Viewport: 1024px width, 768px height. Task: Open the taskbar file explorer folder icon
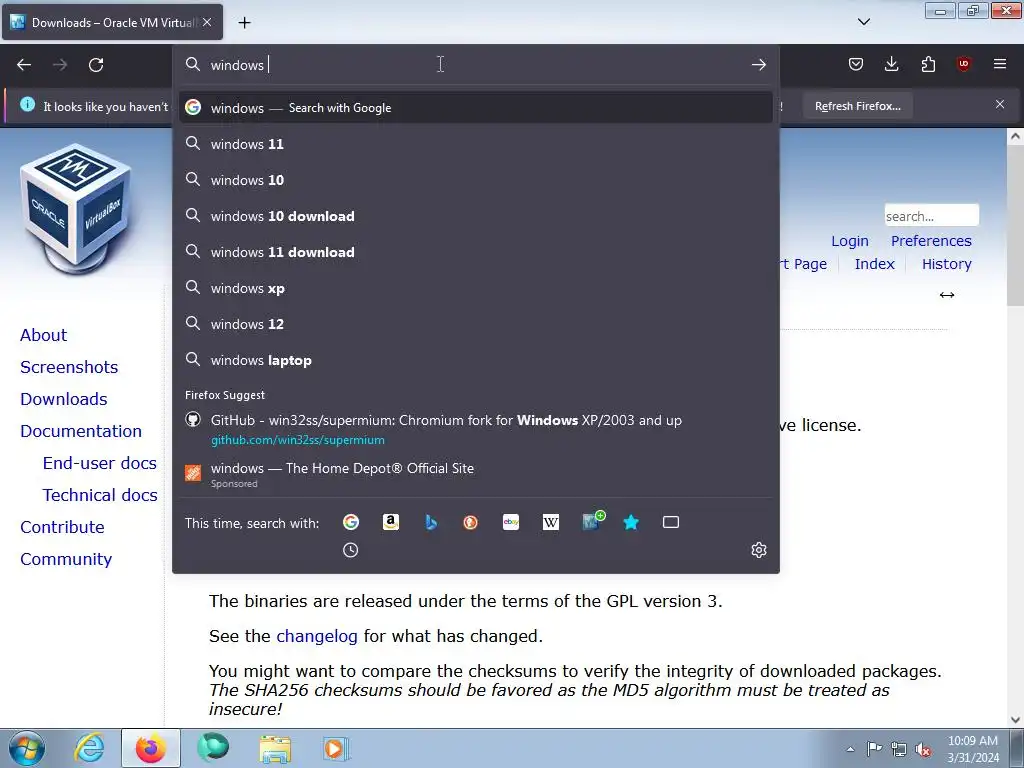(x=275, y=749)
